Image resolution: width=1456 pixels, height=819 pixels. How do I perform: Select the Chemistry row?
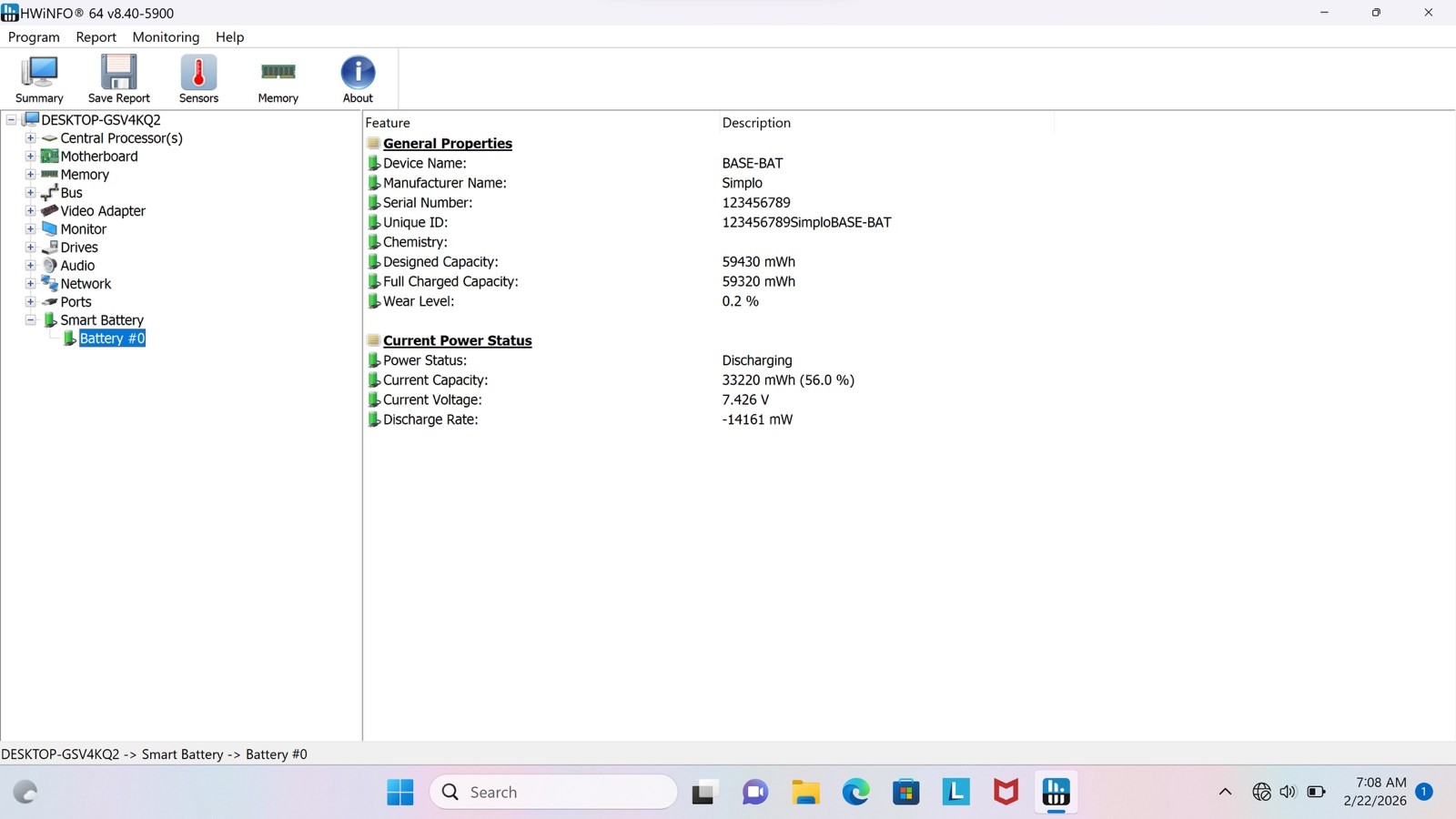(x=710, y=242)
